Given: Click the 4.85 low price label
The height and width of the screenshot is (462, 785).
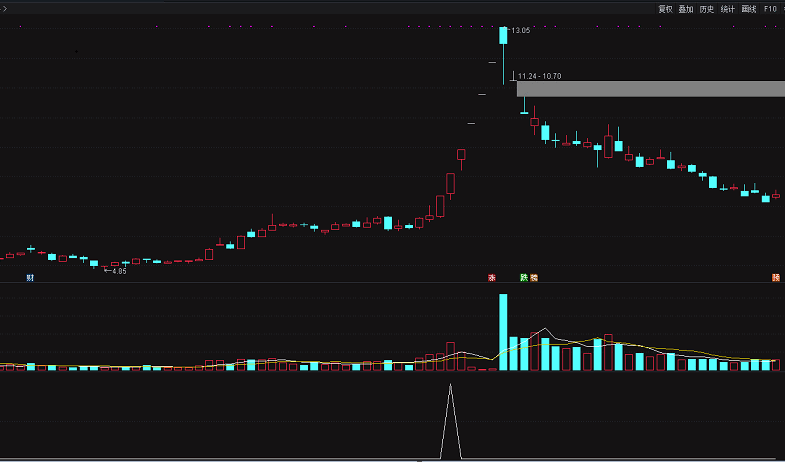Looking at the screenshot, I should pyautogui.click(x=119, y=271).
